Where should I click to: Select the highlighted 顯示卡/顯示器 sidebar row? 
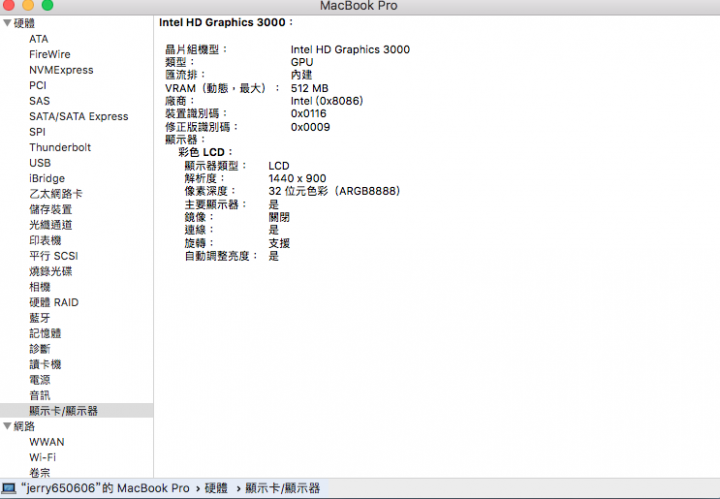[x=77, y=411]
